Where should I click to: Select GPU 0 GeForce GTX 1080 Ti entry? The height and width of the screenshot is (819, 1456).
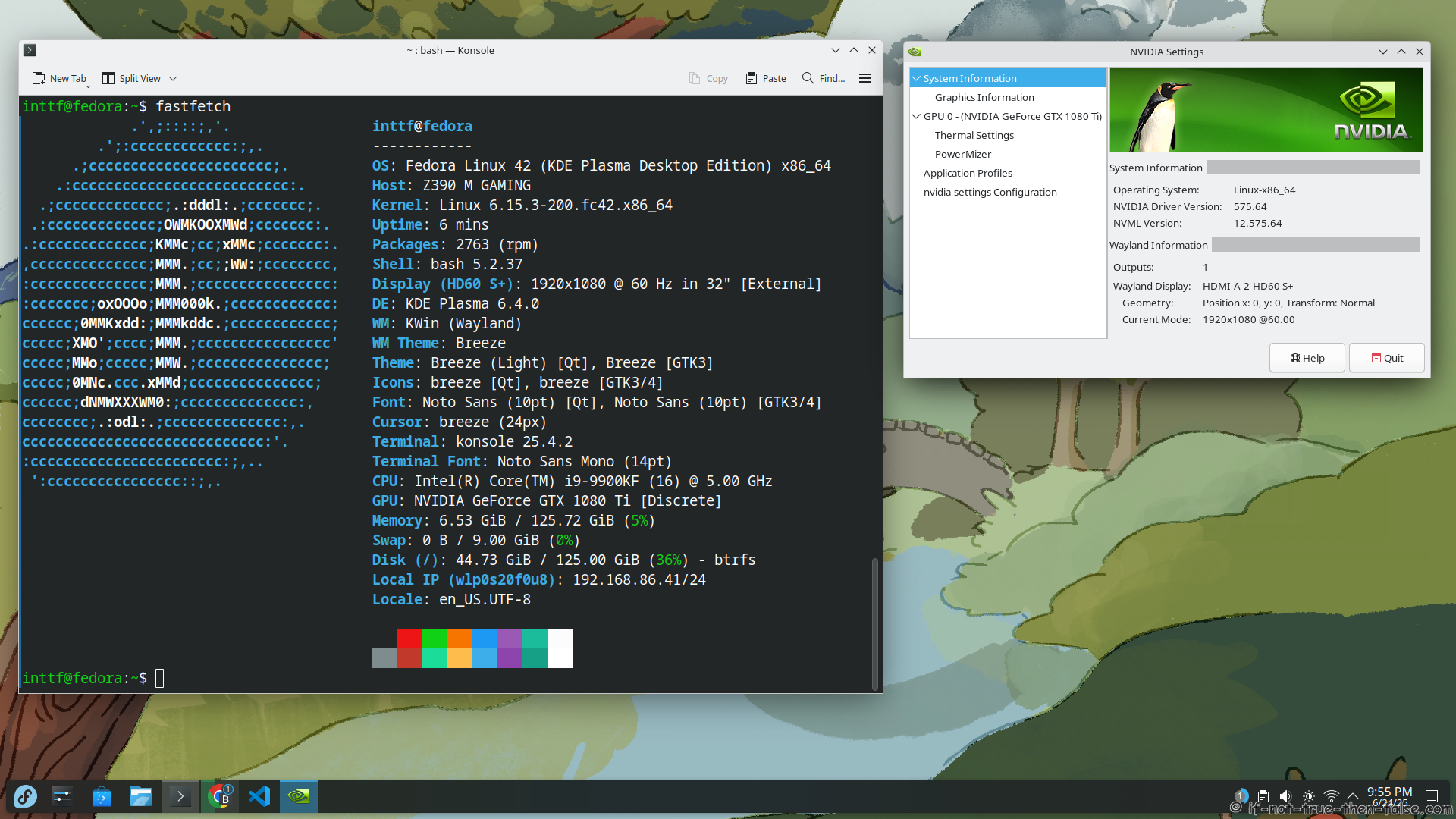1012,116
